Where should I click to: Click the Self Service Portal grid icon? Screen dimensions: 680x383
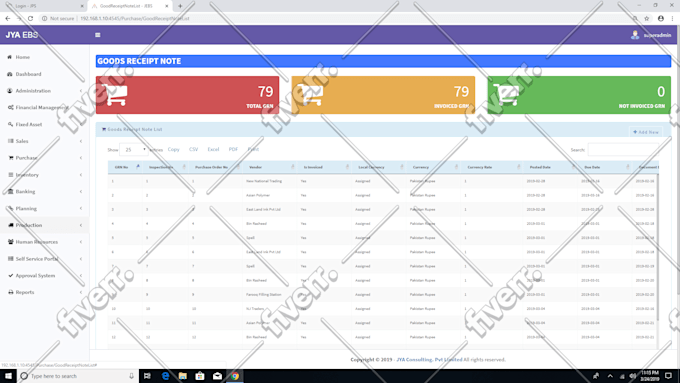(10, 259)
